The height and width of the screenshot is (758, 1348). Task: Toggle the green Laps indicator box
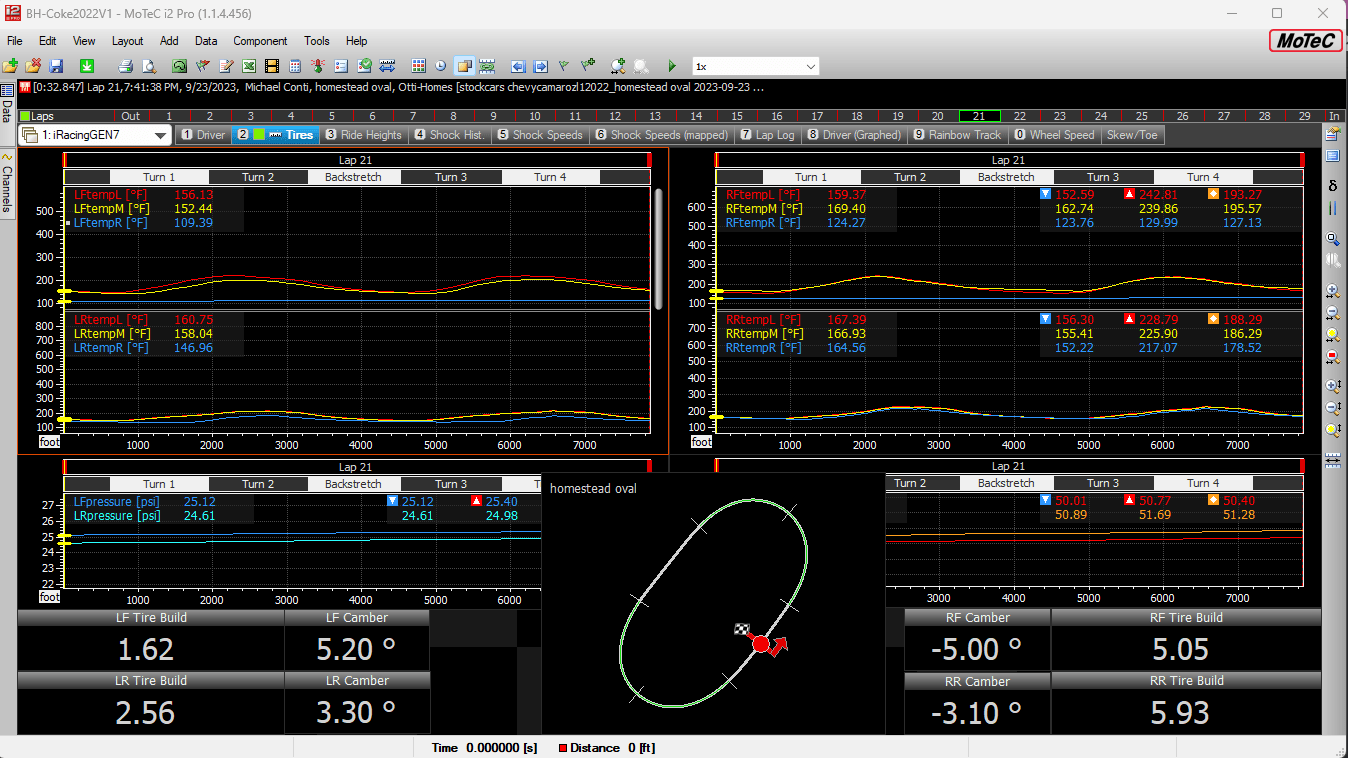pos(25,116)
